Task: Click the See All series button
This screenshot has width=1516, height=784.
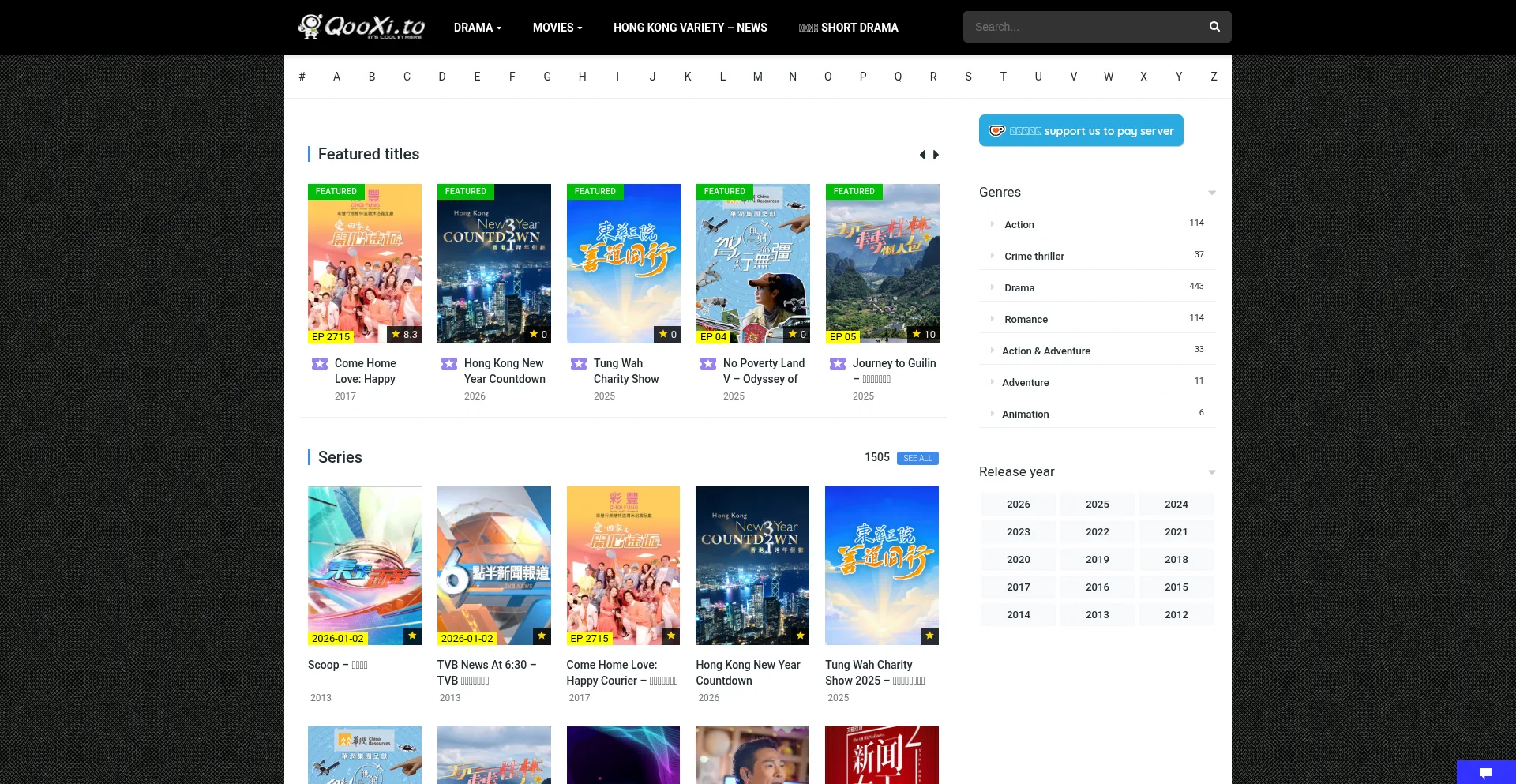Action: 917,458
